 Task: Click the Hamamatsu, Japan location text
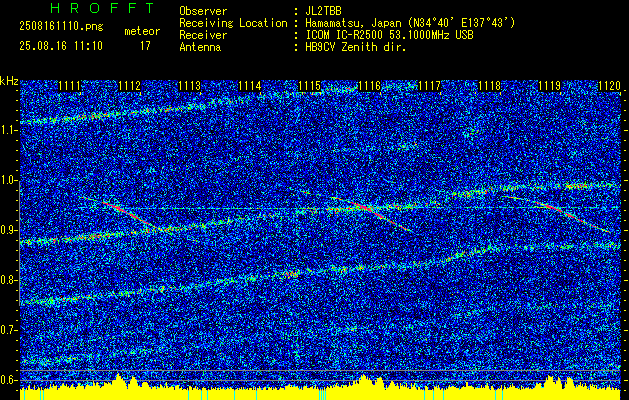410,23
